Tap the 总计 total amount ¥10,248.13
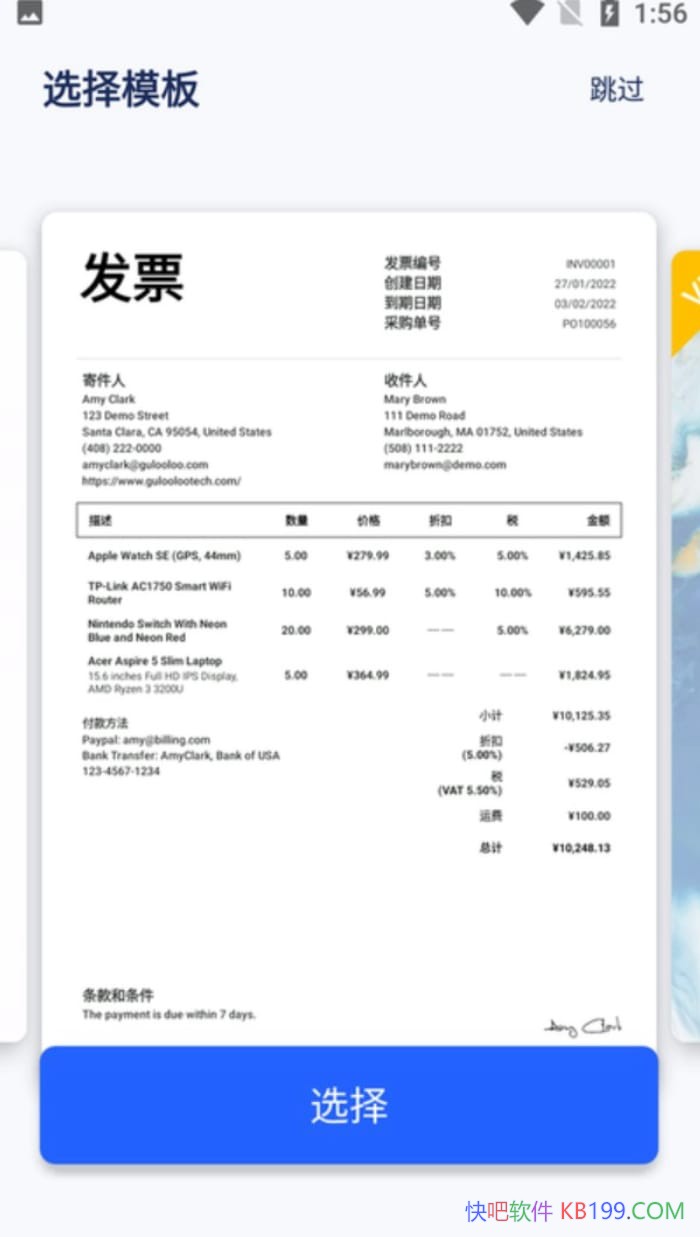 [580, 848]
